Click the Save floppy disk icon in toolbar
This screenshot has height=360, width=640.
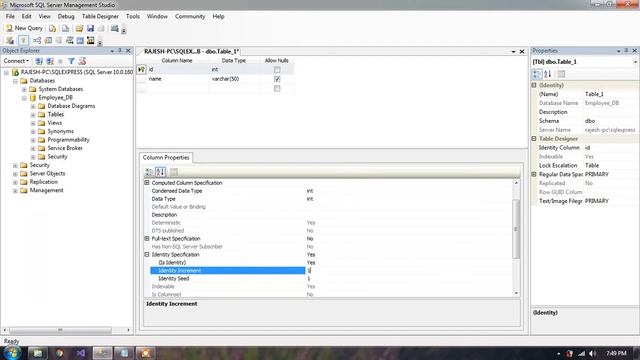(x=90, y=28)
